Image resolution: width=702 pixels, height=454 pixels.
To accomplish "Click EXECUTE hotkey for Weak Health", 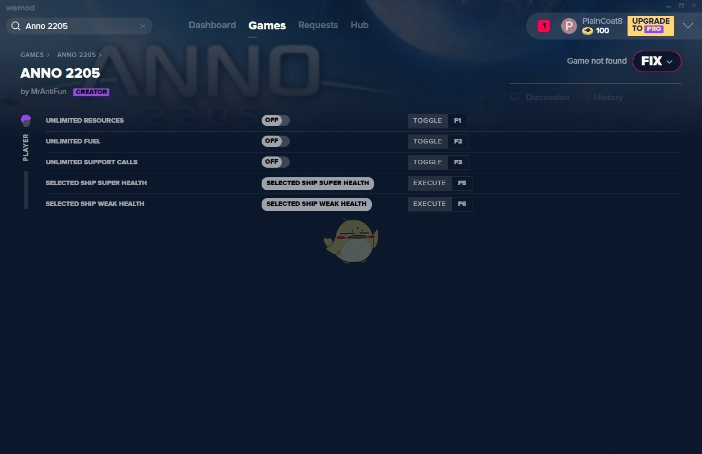I will coord(429,204).
